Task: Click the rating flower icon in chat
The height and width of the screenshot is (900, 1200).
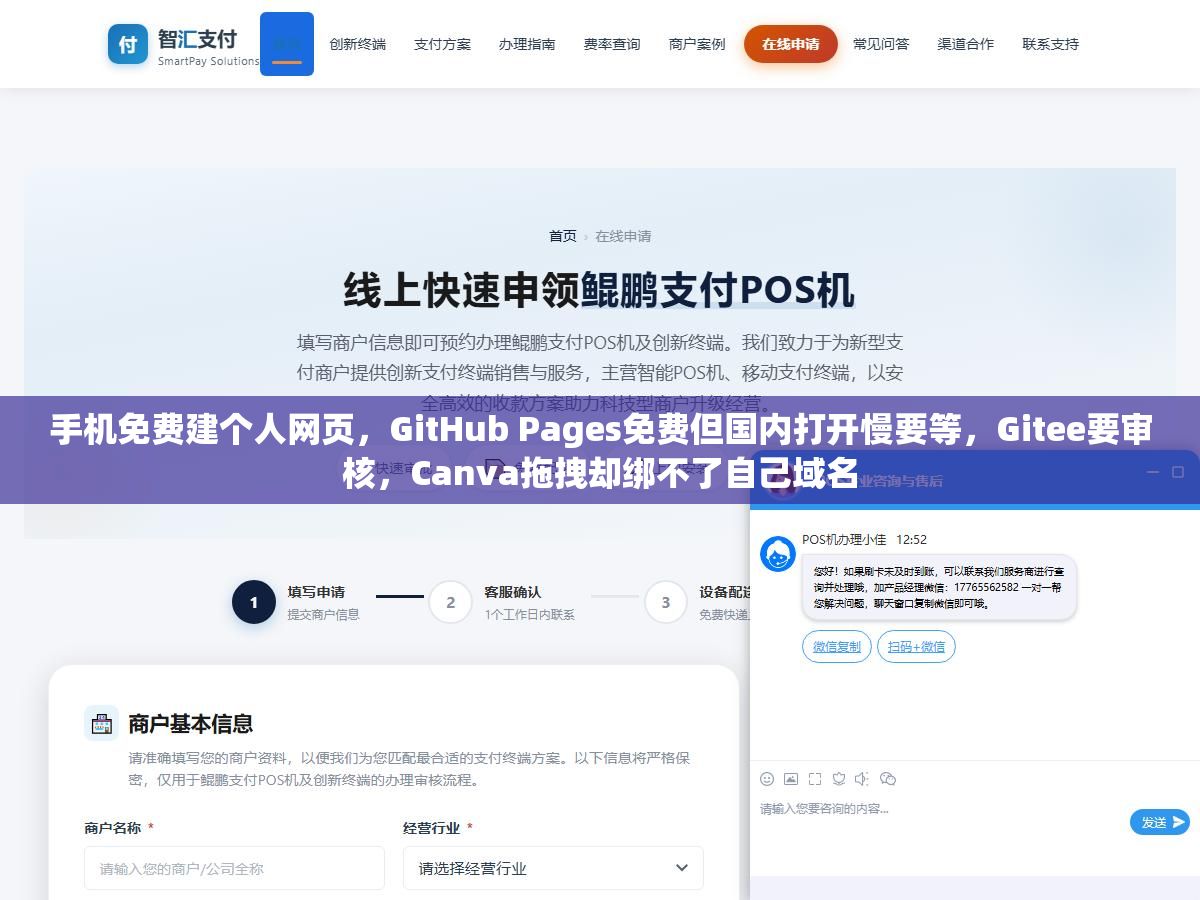Action: point(839,779)
